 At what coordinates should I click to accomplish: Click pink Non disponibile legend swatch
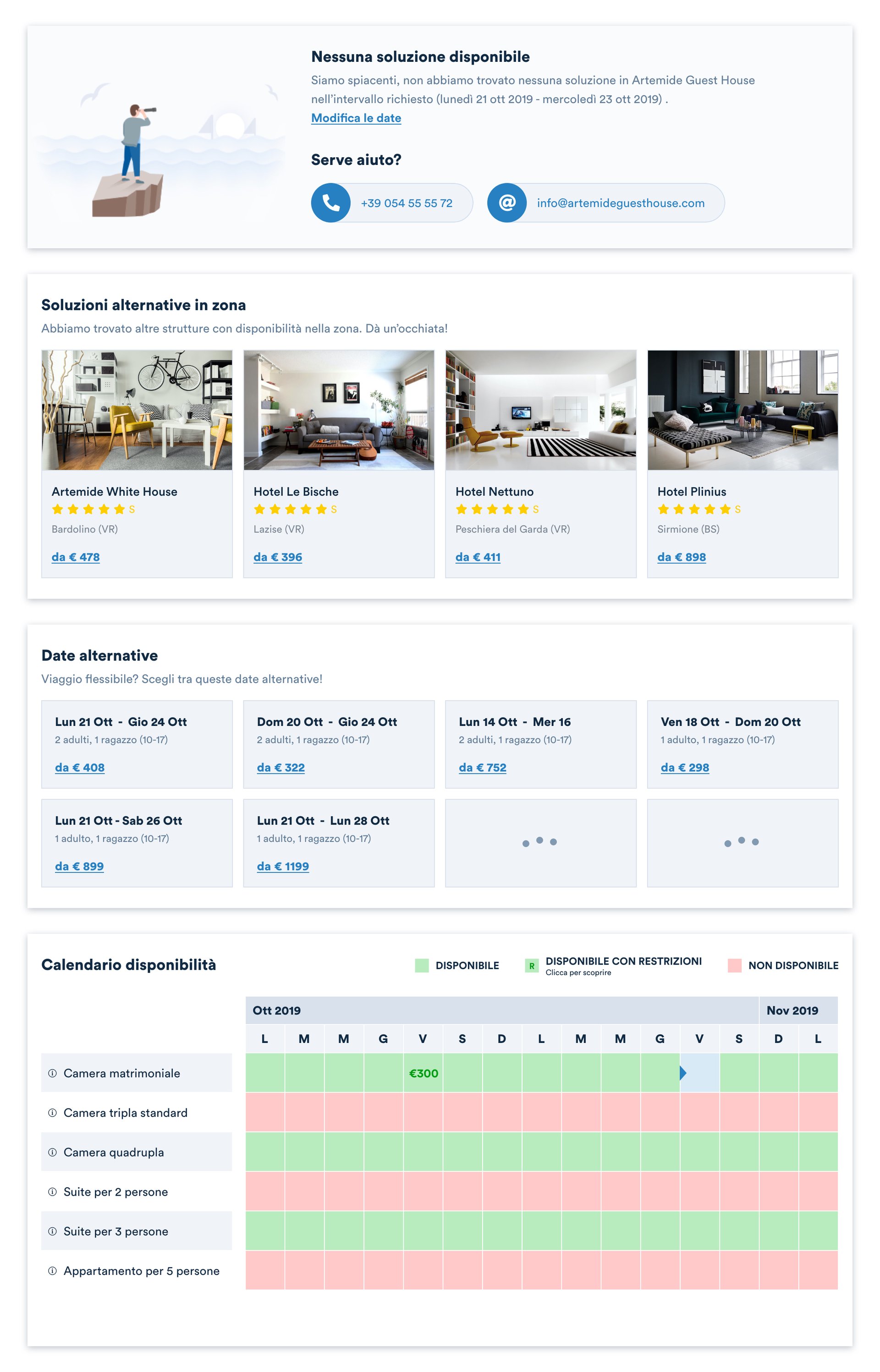pyautogui.click(x=735, y=966)
